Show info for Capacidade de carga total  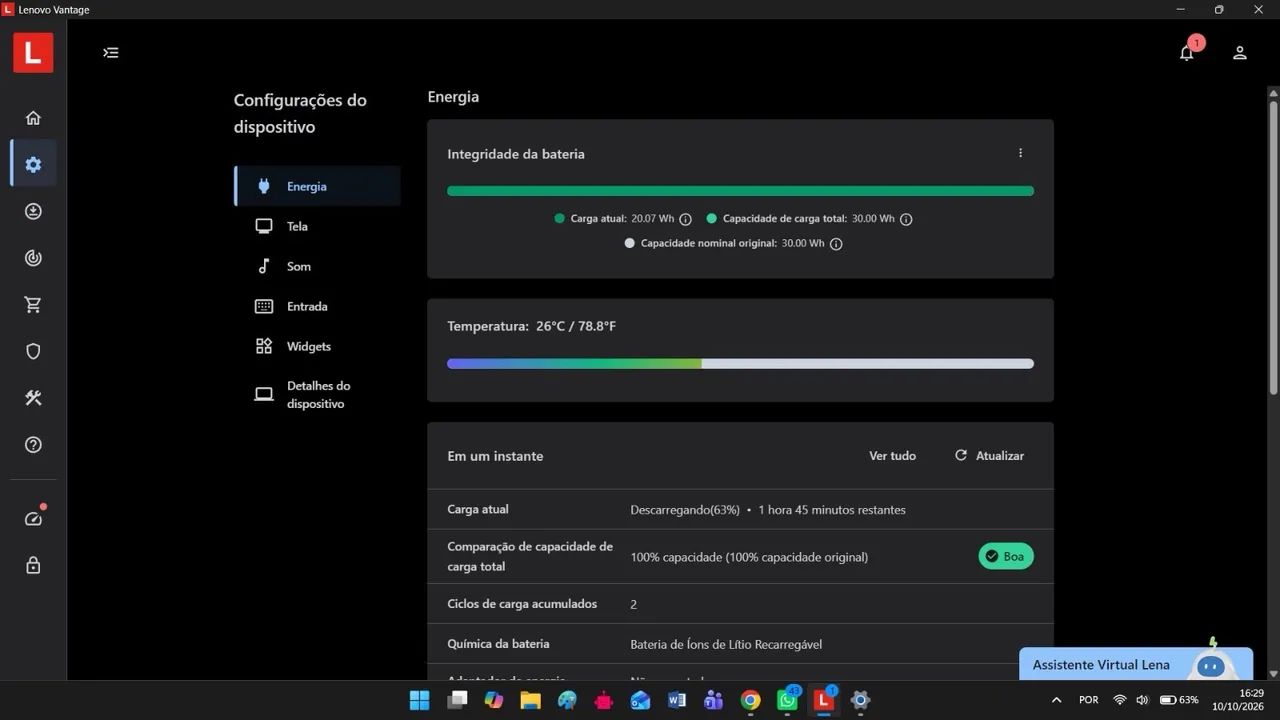pyautogui.click(x=906, y=219)
